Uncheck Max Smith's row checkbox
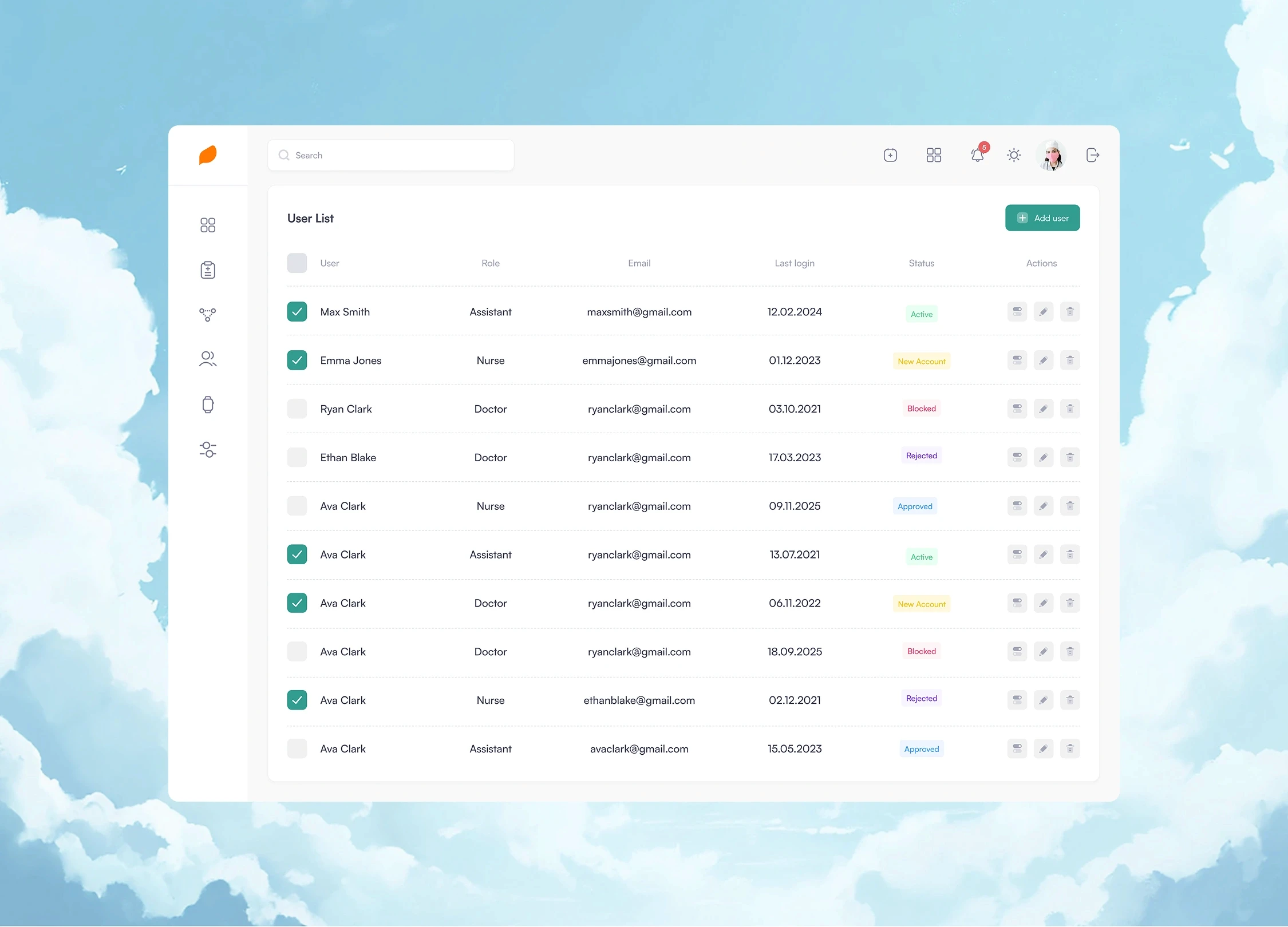This screenshot has height=927, width=1288. (297, 312)
